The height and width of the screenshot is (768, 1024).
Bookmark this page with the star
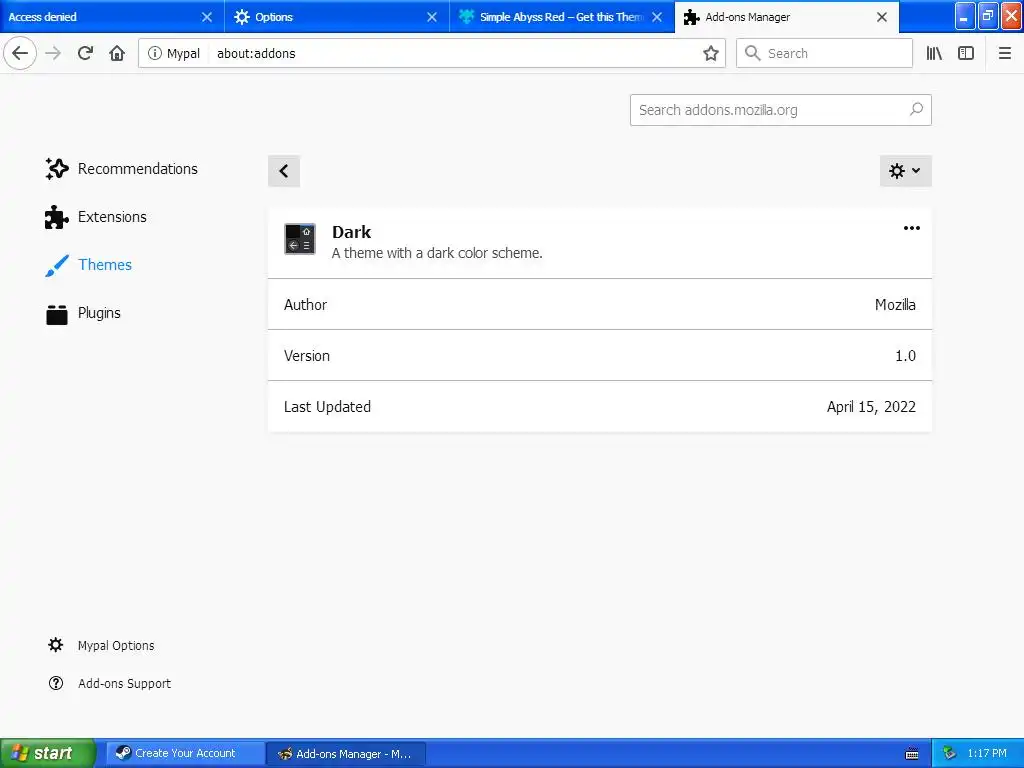coord(711,54)
